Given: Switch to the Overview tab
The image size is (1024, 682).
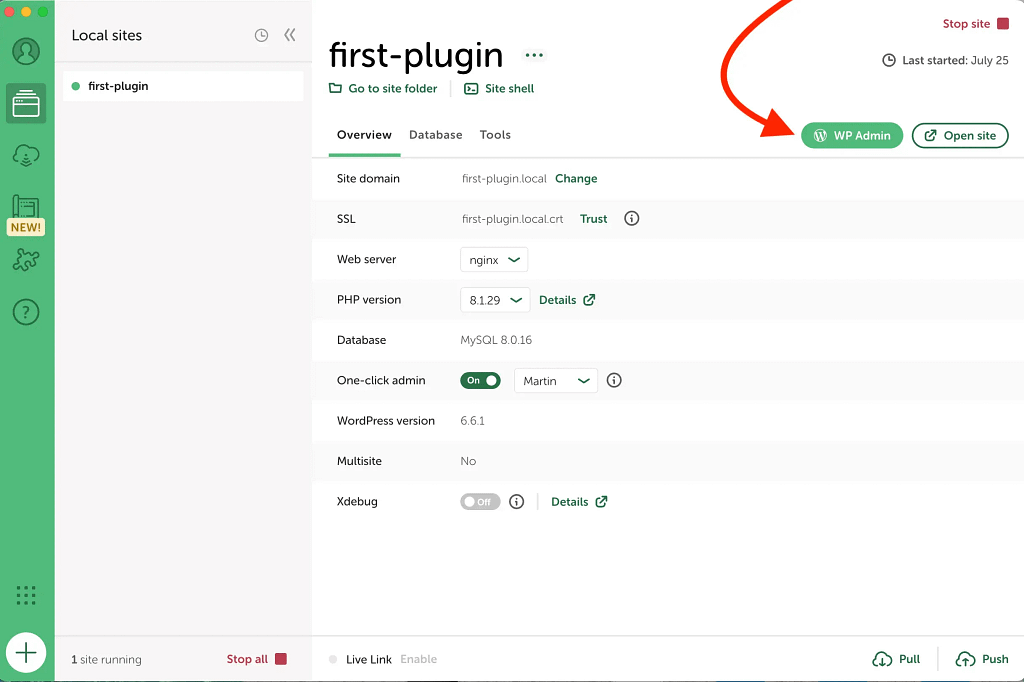Looking at the screenshot, I should [364, 135].
